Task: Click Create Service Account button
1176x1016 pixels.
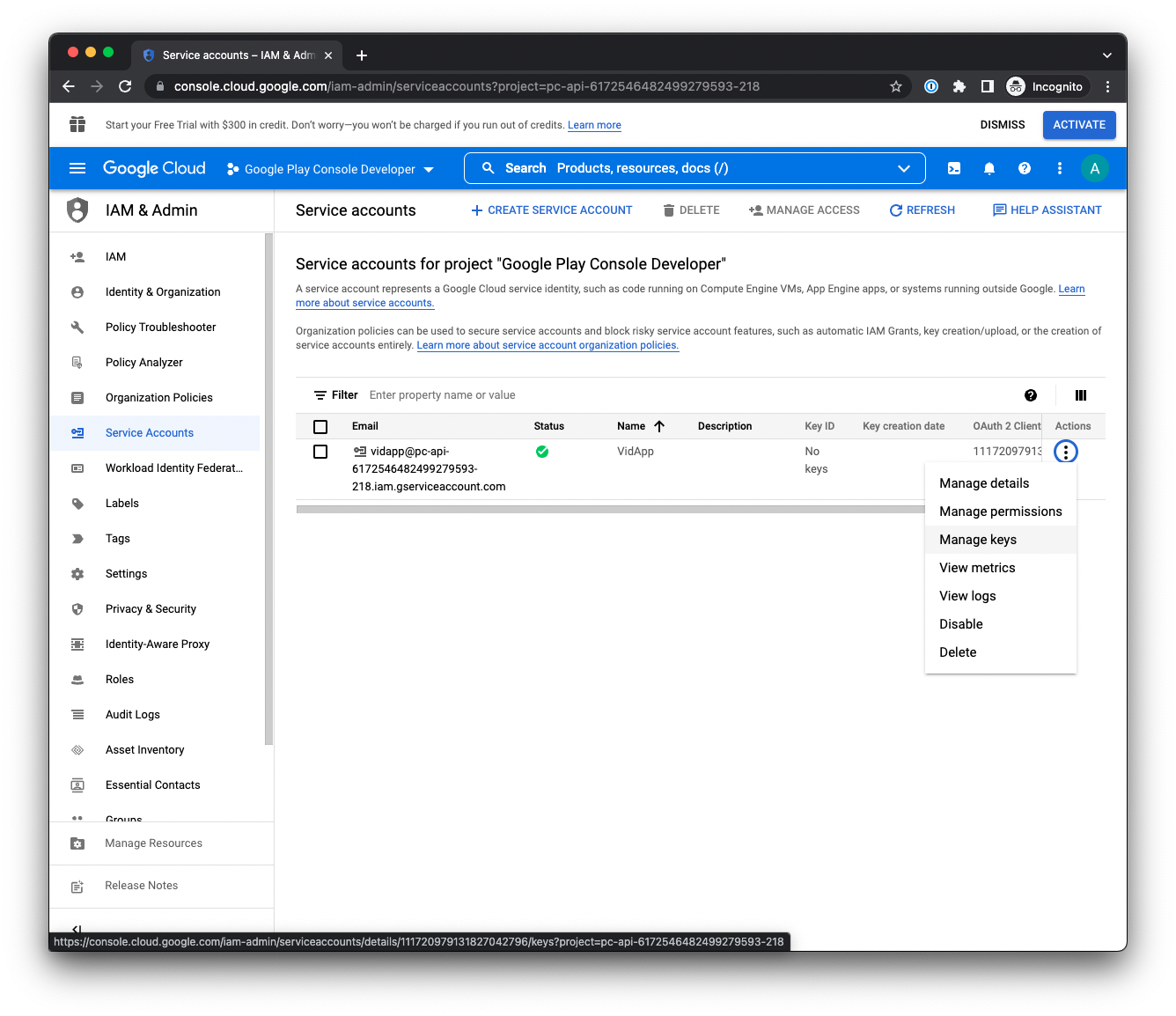Action: (552, 210)
